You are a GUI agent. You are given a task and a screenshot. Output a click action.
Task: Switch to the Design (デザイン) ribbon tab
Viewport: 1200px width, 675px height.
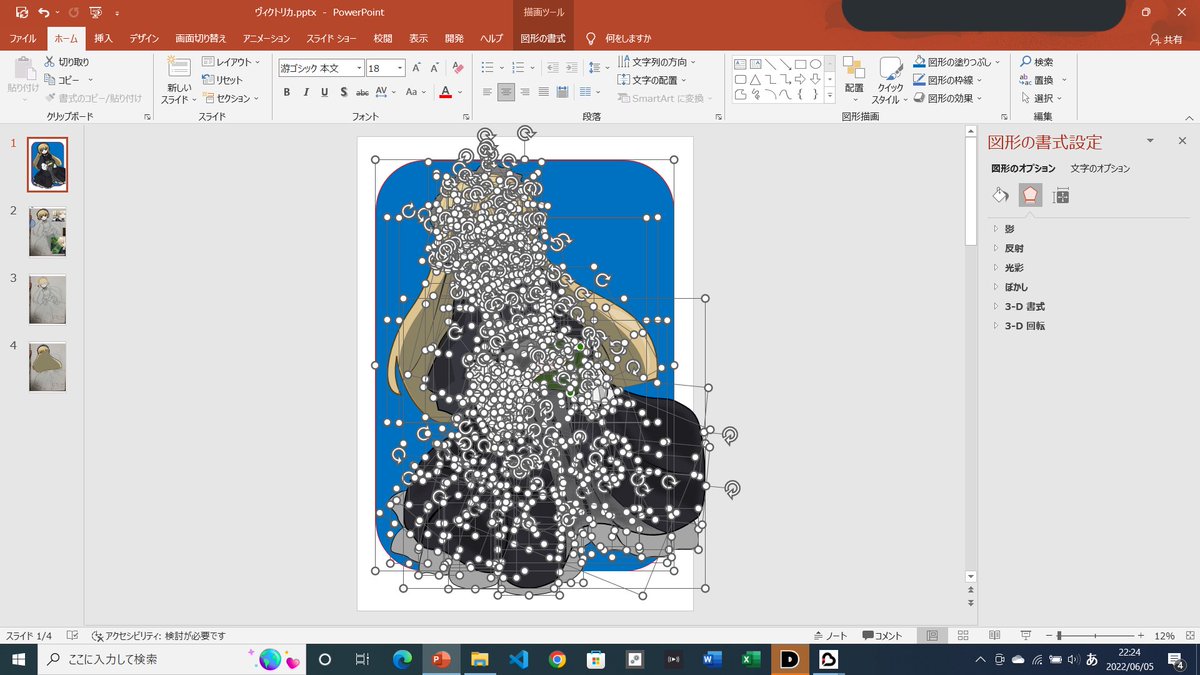point(146,38)
